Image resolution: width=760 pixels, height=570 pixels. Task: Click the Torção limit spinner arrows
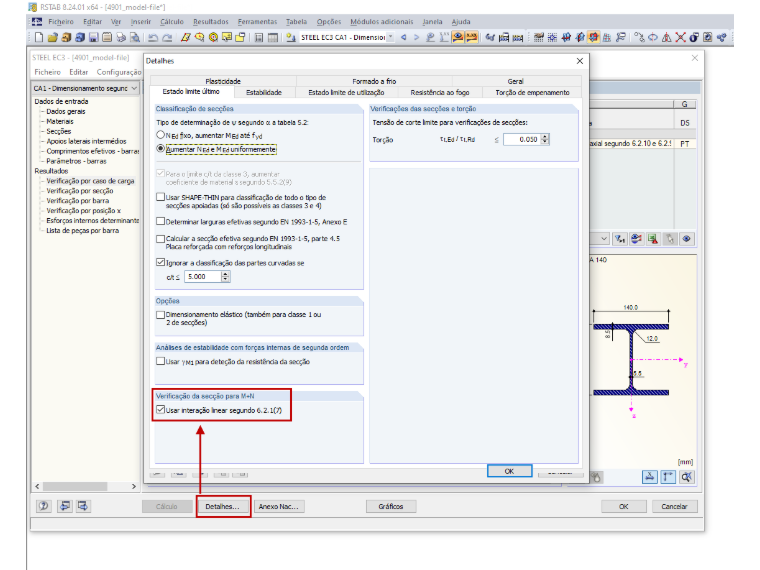click(x=545, y=139)
